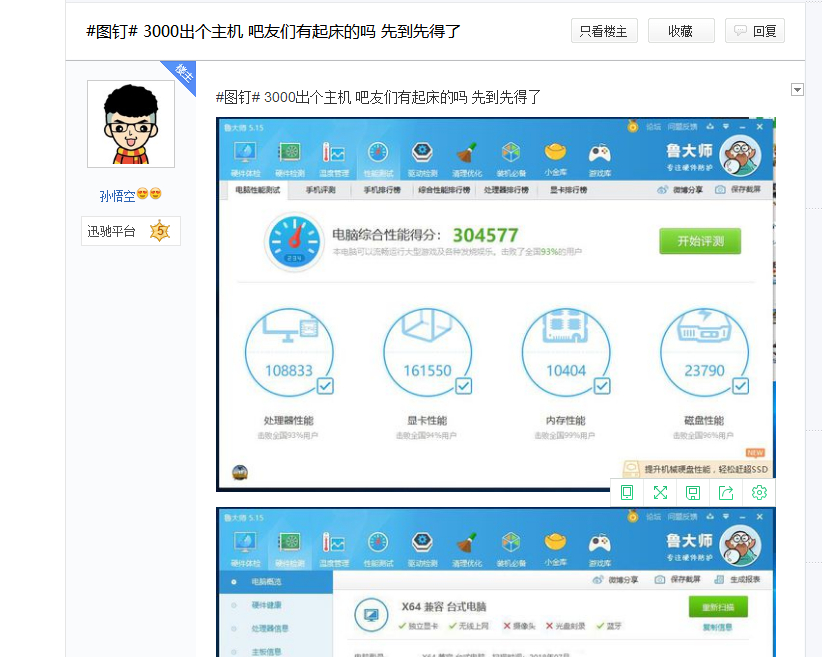
Task: Open 硬件体检 icon in the benchmark score window
Action: [245, 159]
